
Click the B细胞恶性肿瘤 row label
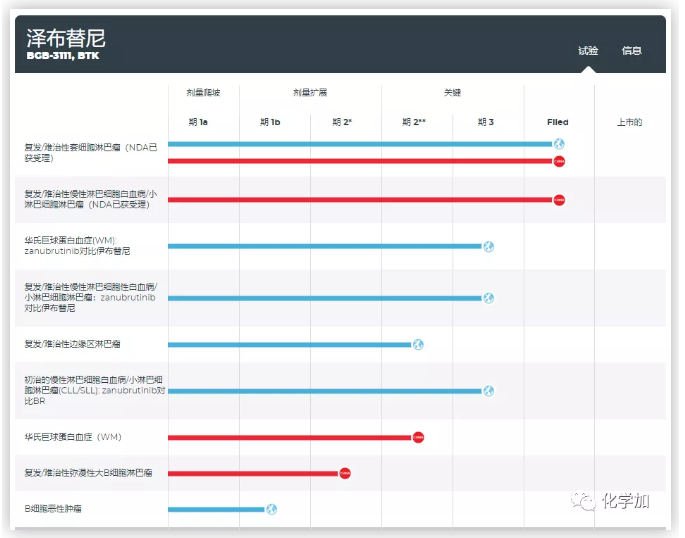53,509
